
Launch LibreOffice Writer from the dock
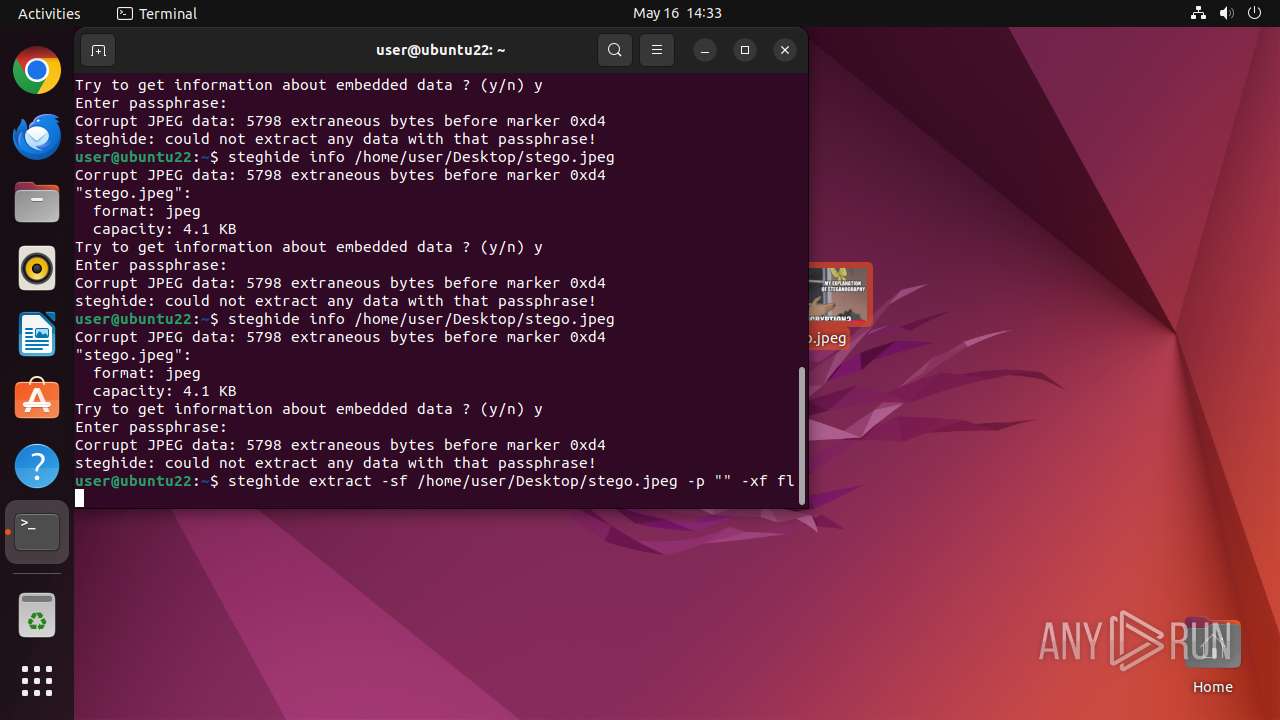(x=37, y=334)
